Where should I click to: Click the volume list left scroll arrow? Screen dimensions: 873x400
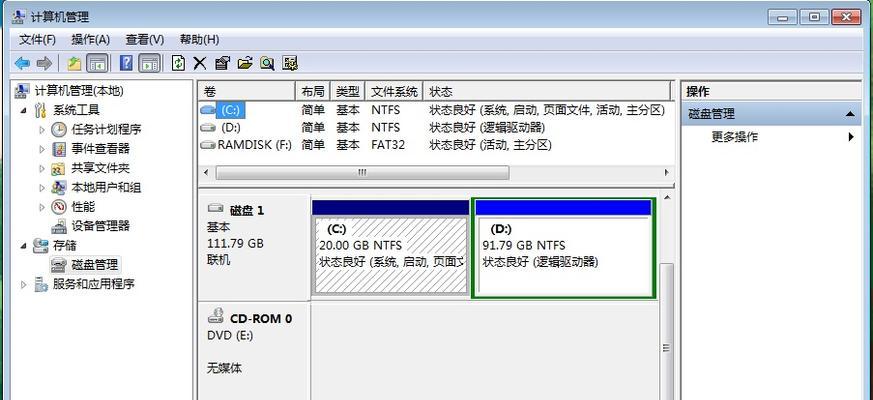coord(205,172)
